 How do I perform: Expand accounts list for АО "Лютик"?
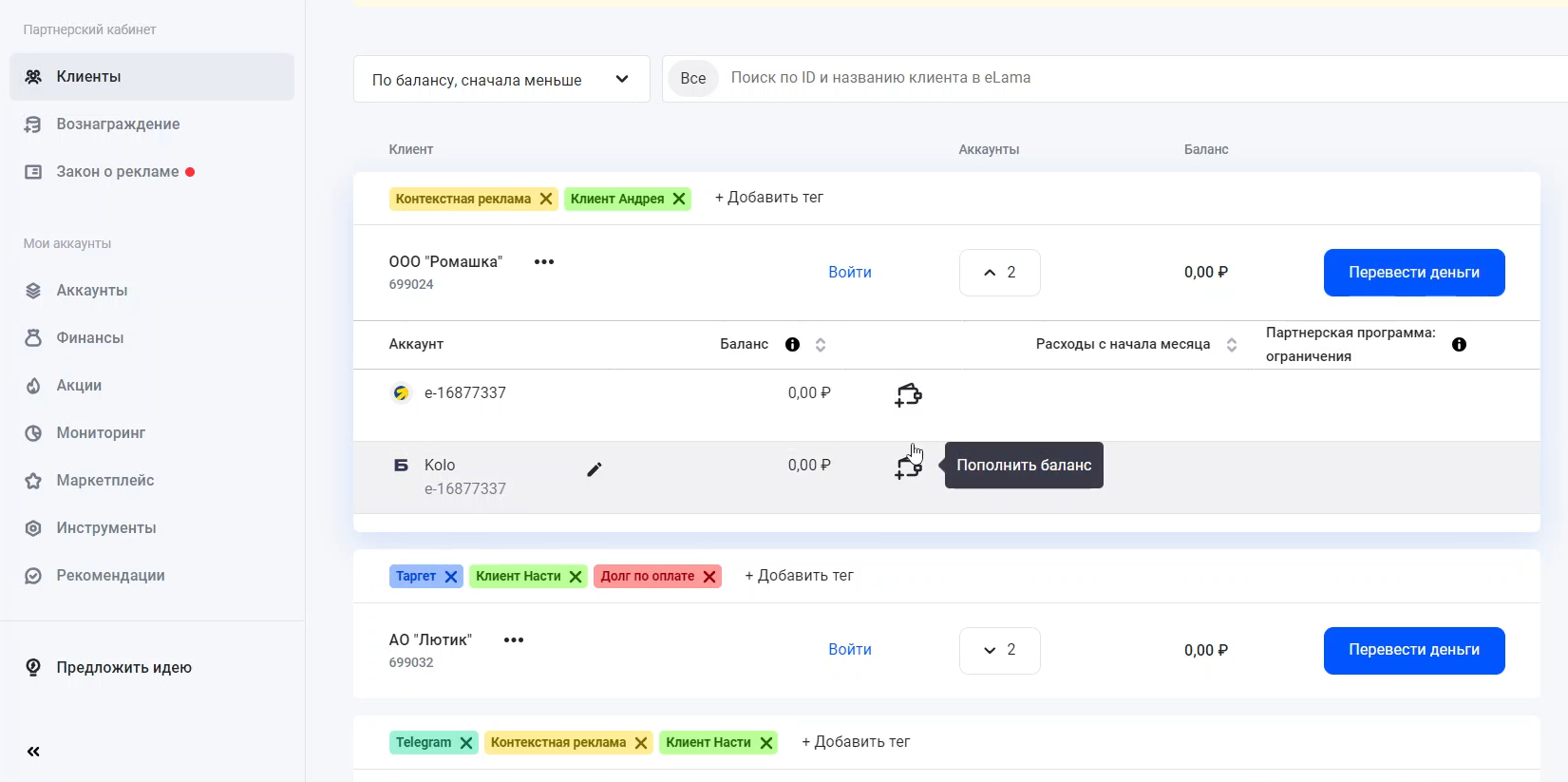click(999, 651)
